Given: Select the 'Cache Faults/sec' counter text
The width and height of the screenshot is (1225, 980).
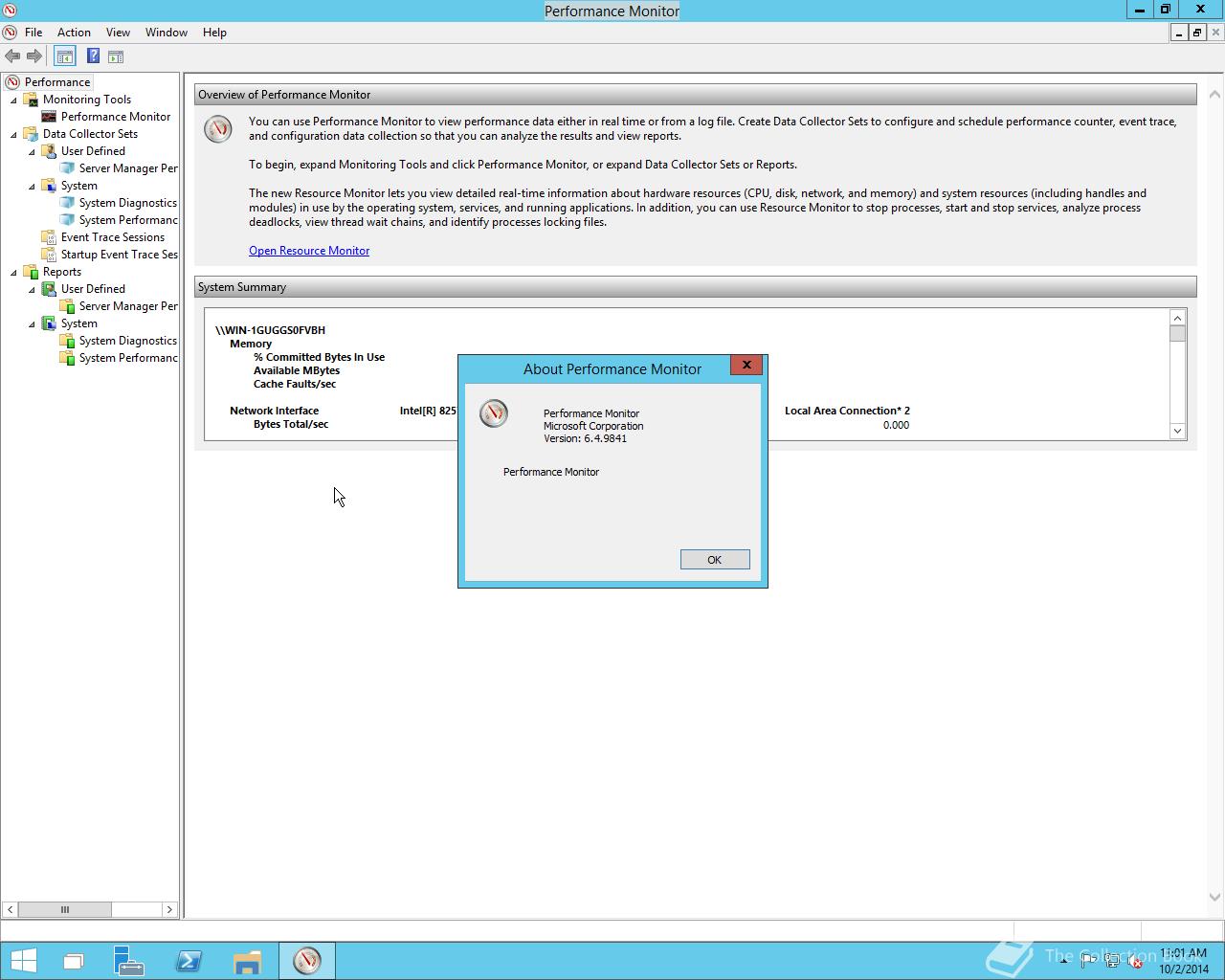Looking at the screenshot, I should [x=295, y=384].
